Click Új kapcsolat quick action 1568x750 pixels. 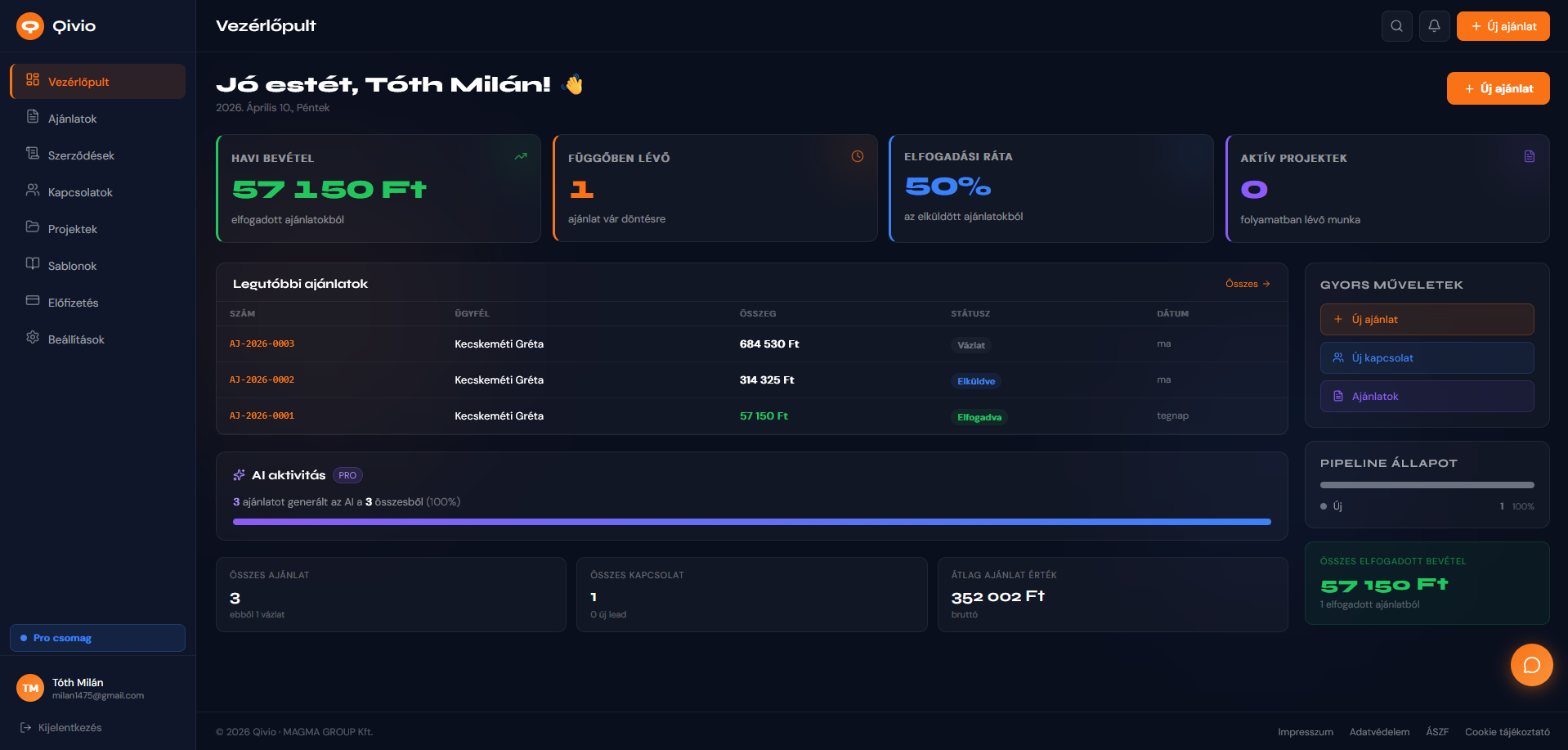click(1427, 357)
